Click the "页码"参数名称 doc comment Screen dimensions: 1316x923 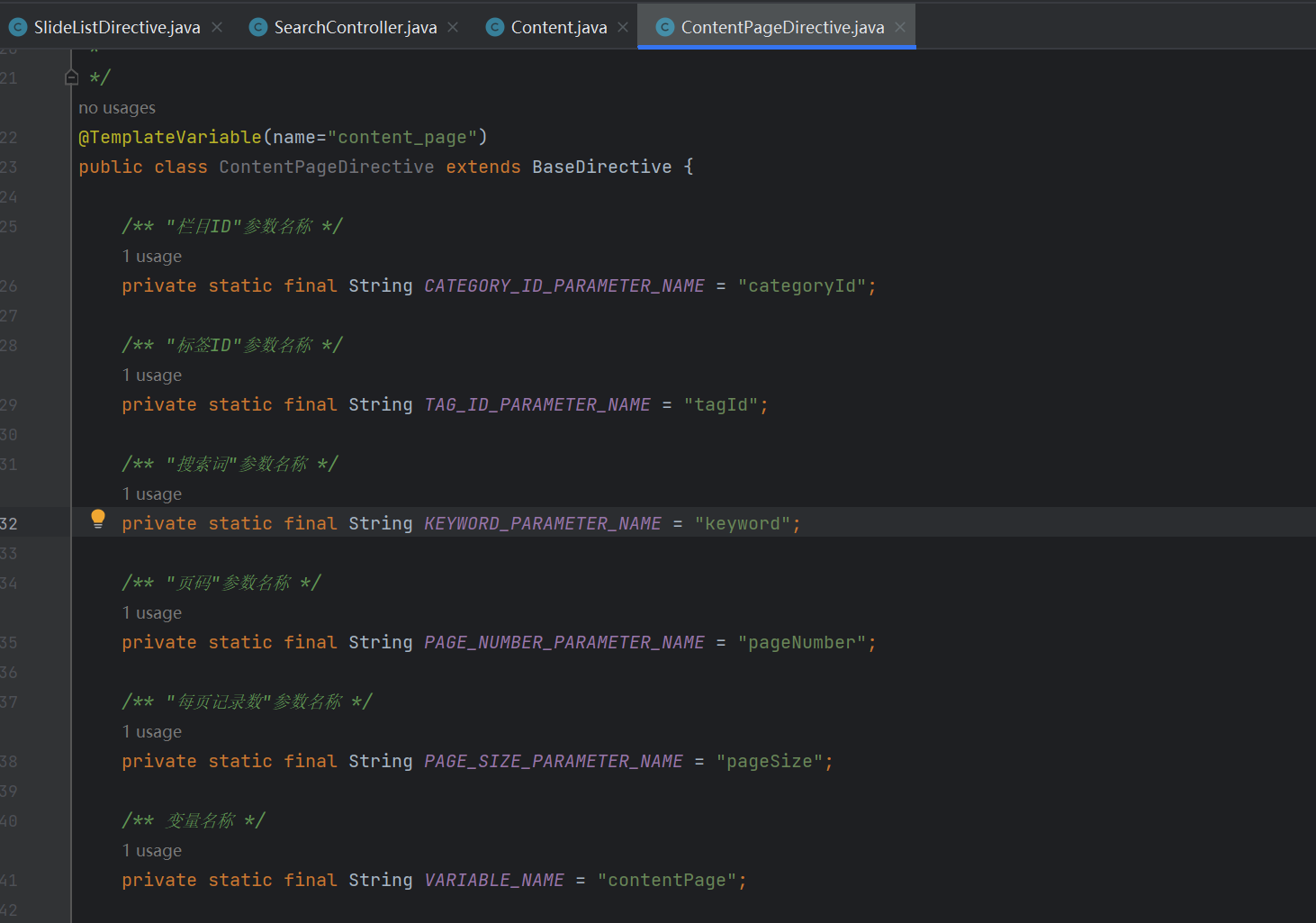point(221,583)
